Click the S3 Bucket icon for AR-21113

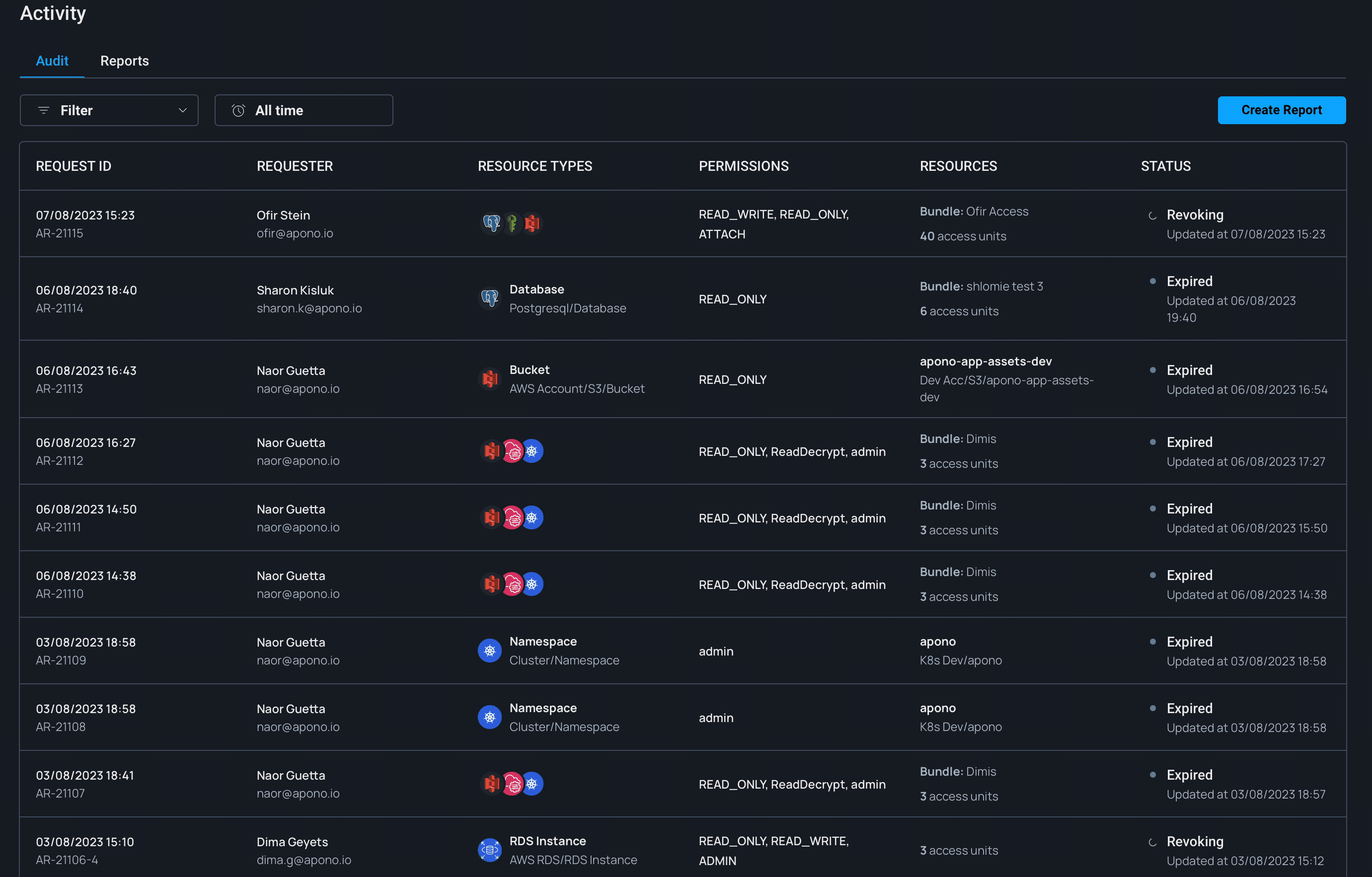point(489,379)
